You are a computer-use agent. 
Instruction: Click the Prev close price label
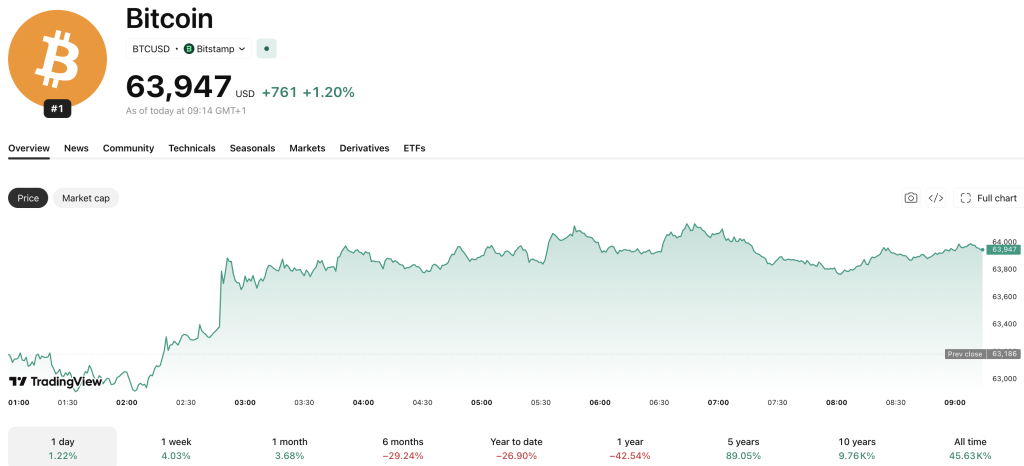coord(965,354)
